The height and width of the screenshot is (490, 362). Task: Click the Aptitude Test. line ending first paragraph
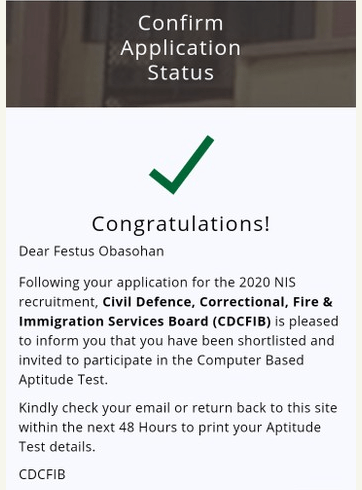(x=63, y=380)
